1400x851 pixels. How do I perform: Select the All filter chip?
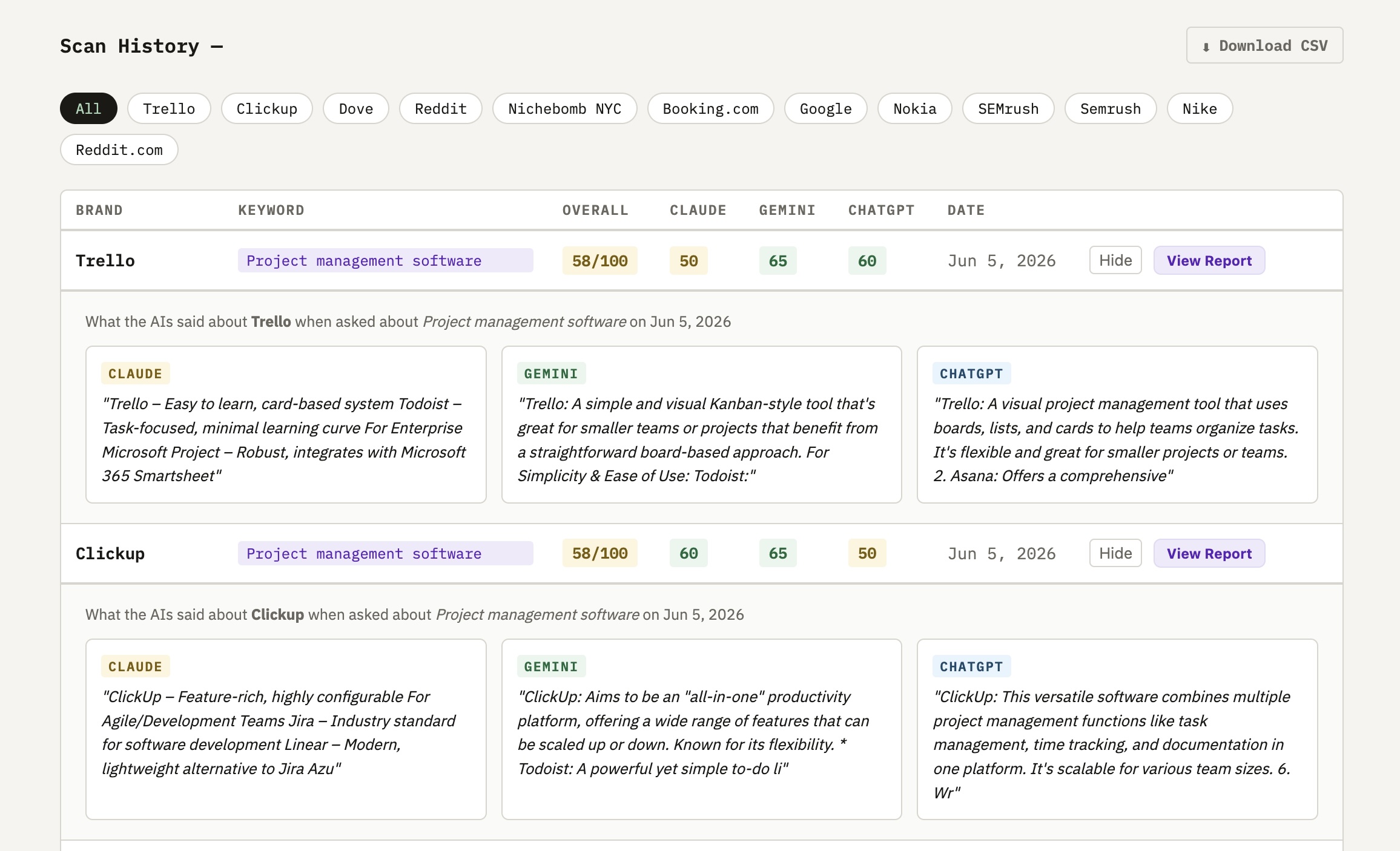[88, 109]
